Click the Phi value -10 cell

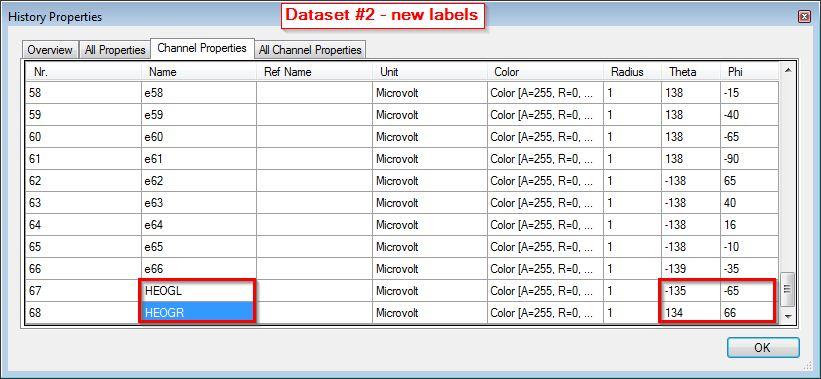[x=750, y=247]
